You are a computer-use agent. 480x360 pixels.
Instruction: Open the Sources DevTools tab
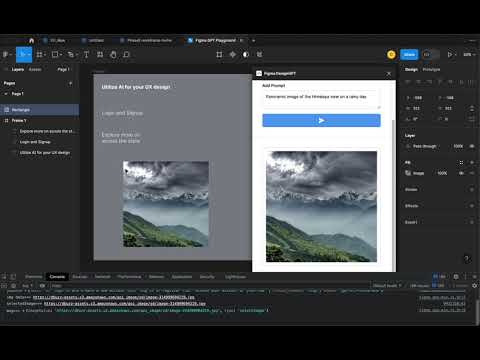coord(80,277)
